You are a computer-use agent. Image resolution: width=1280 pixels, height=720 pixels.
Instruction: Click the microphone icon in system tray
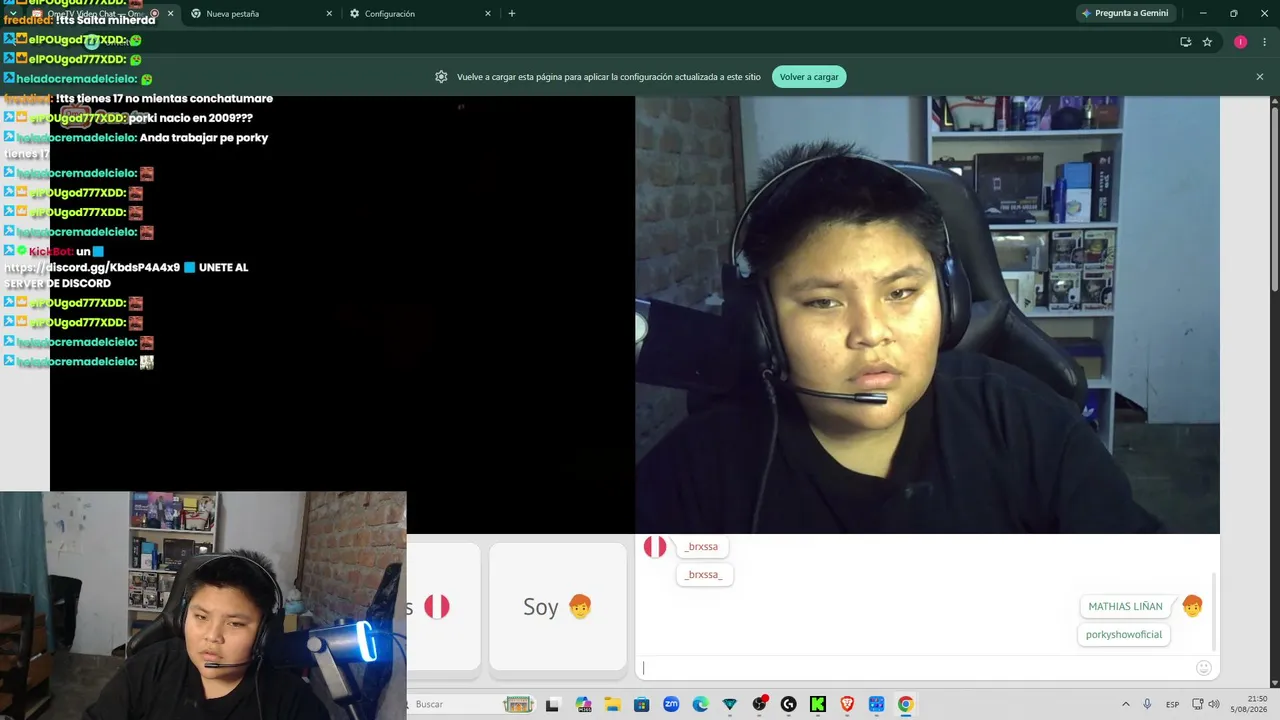click(1147, 705)
